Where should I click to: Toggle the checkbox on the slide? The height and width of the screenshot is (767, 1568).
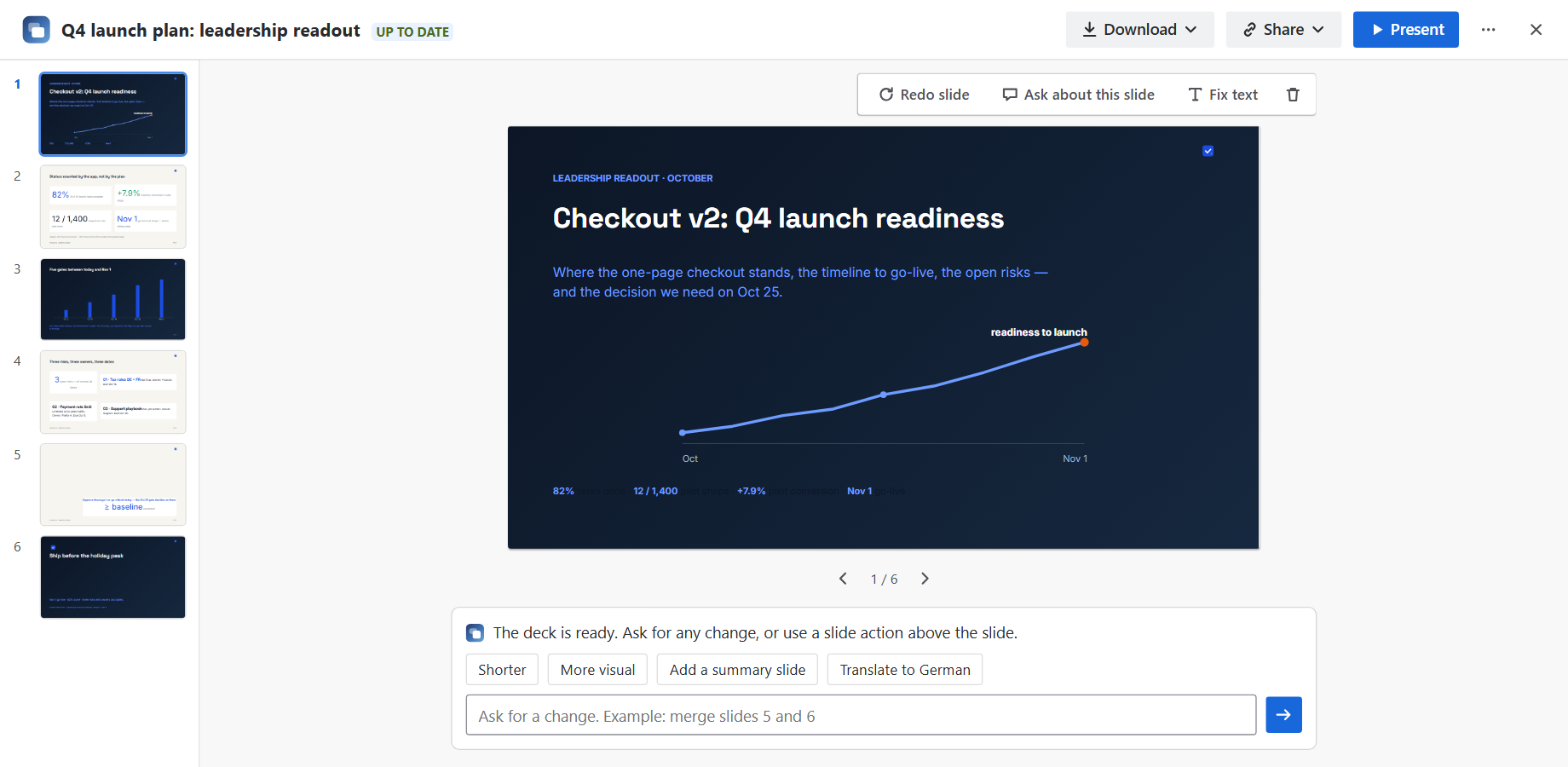pyautogui.click(x=1208, y=151)
